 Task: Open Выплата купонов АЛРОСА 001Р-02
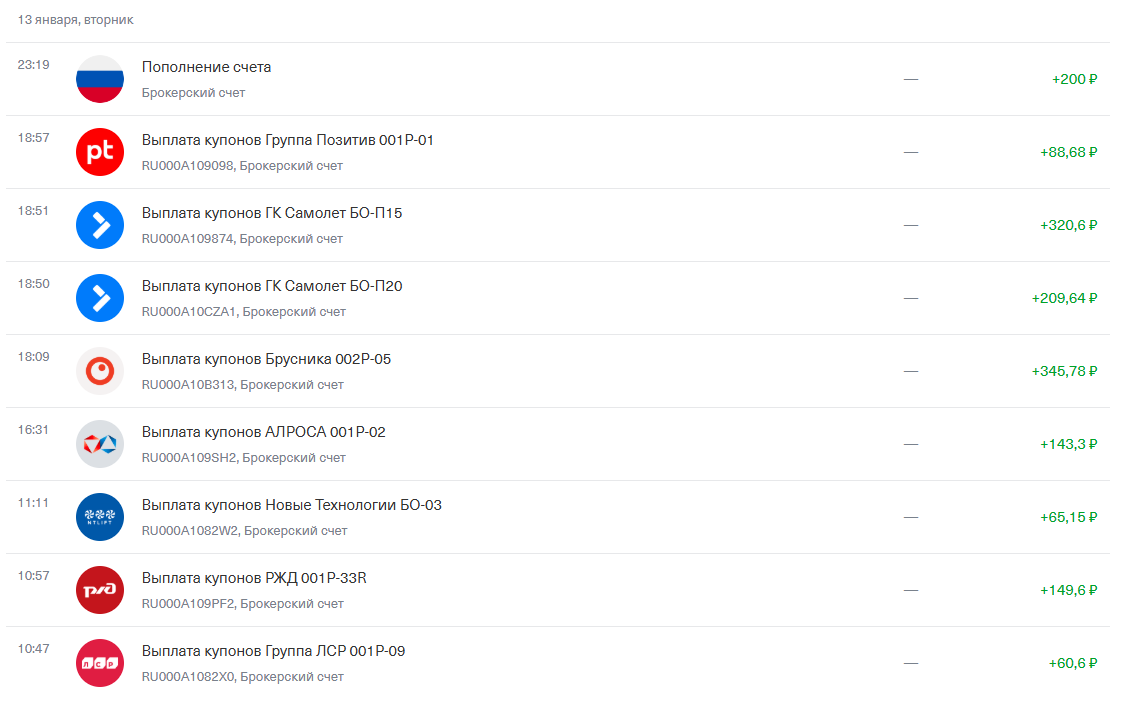coord(558,444)
